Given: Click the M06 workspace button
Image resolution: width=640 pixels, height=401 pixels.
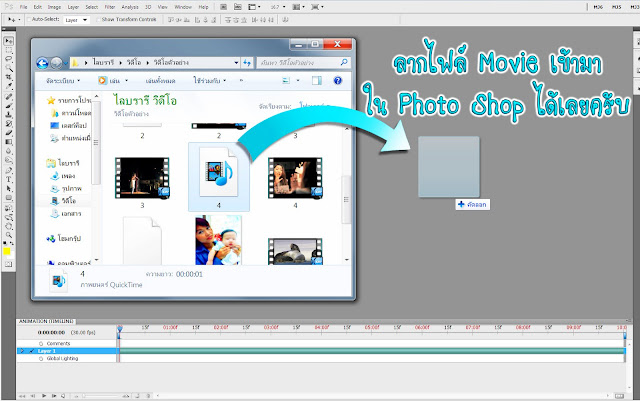Looking at the screenshot, I should (598, 7).
